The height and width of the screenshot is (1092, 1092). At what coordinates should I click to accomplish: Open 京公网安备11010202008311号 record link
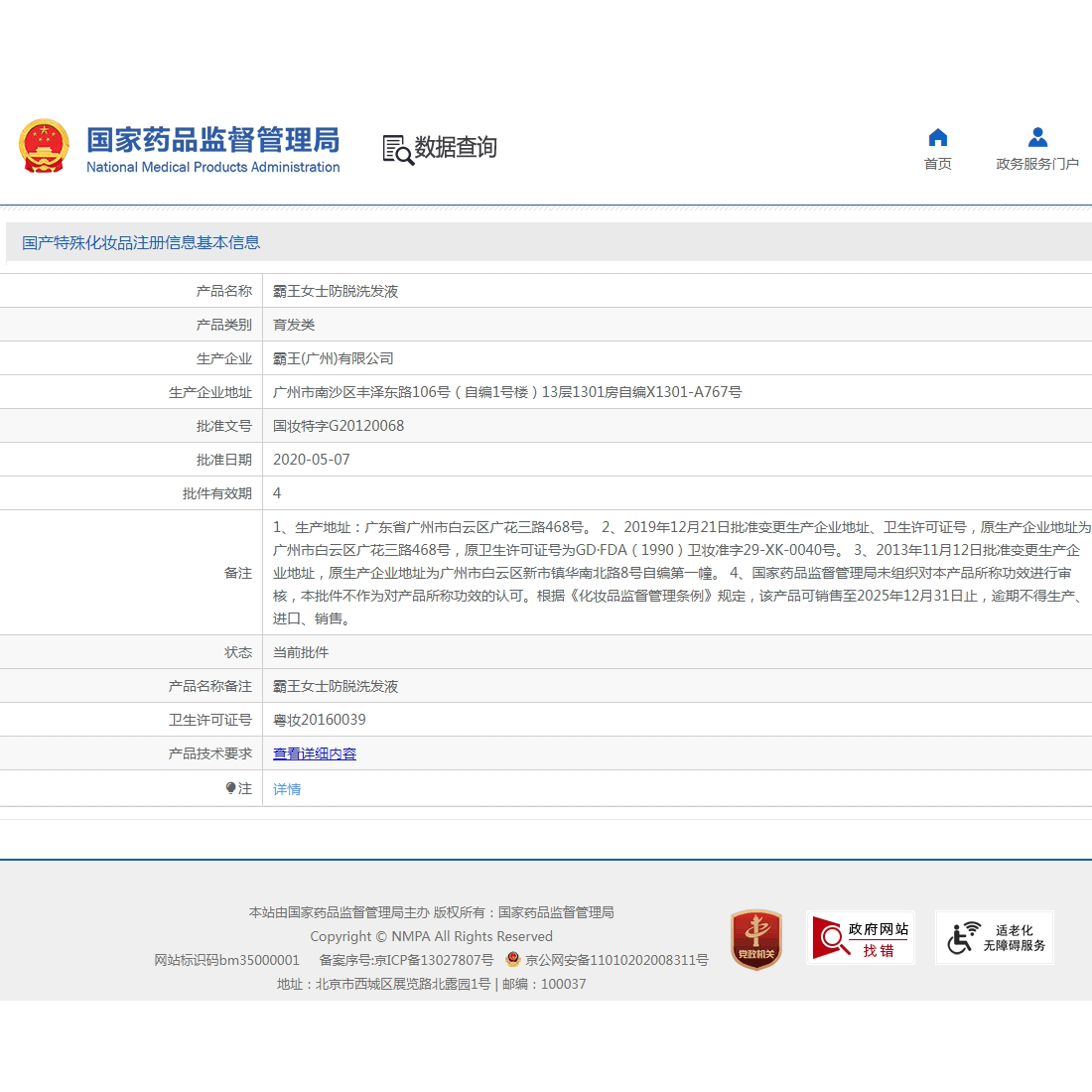[616, 960]
